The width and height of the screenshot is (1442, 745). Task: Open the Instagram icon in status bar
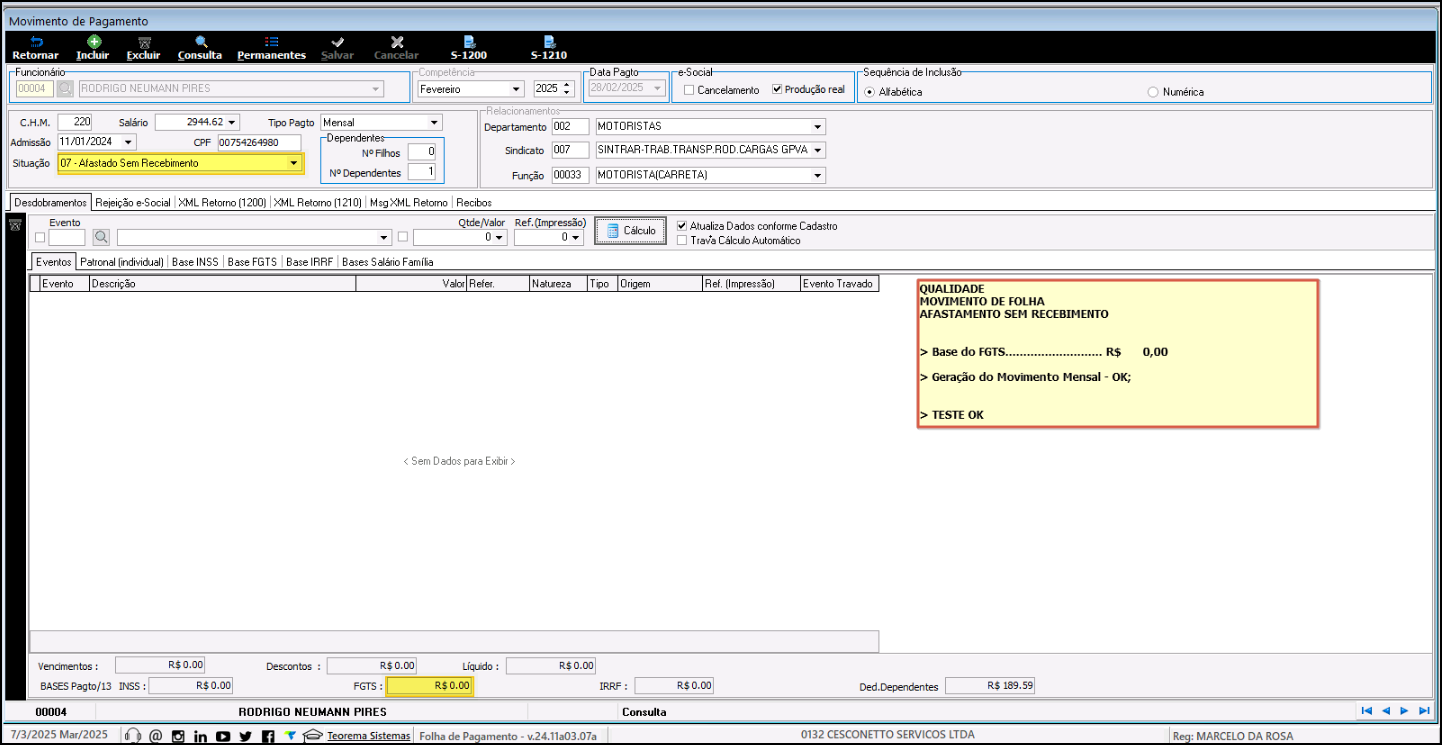[178, 736]
